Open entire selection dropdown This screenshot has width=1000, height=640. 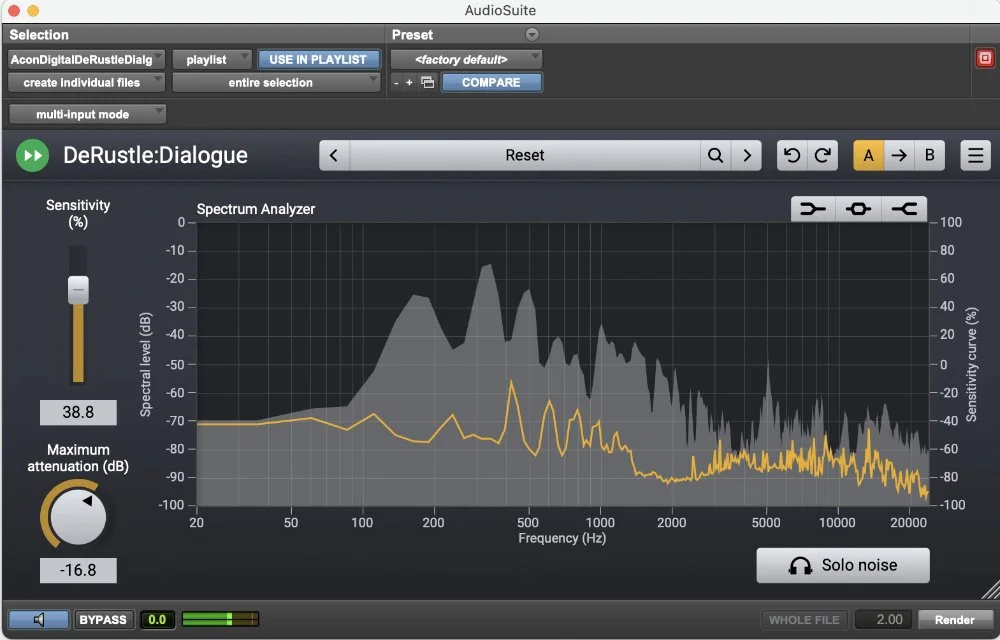pos(276,83)
